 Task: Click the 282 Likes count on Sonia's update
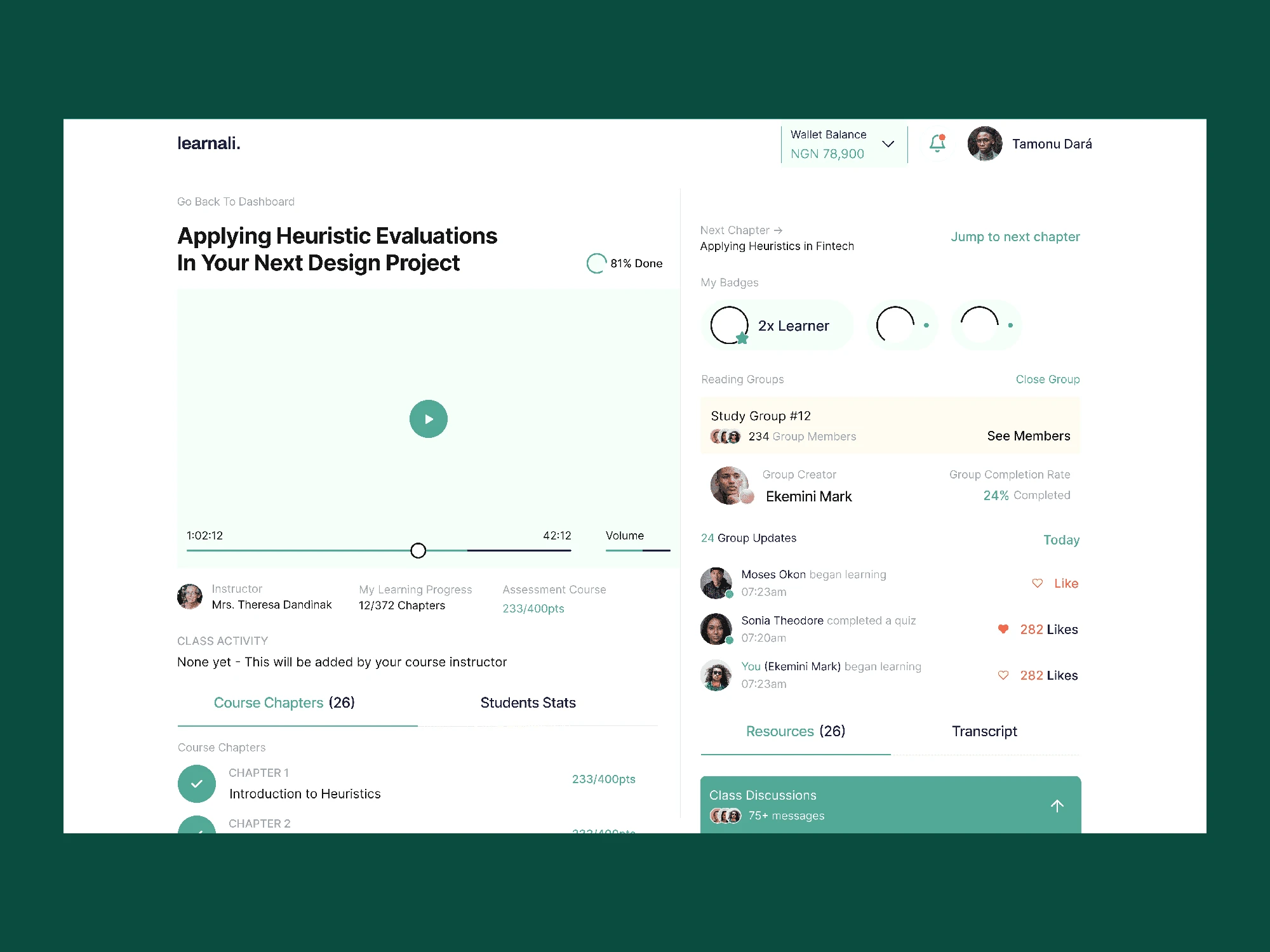click(1049, 630)
